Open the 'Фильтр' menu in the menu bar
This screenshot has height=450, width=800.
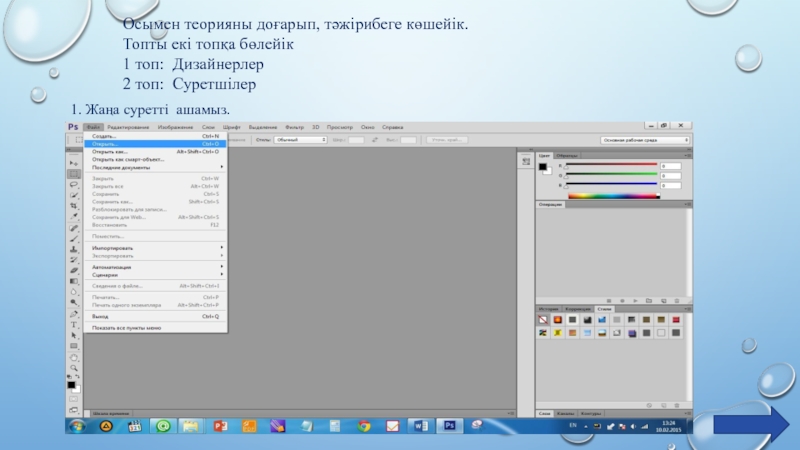pyautogui.click(x=294, y=128)
